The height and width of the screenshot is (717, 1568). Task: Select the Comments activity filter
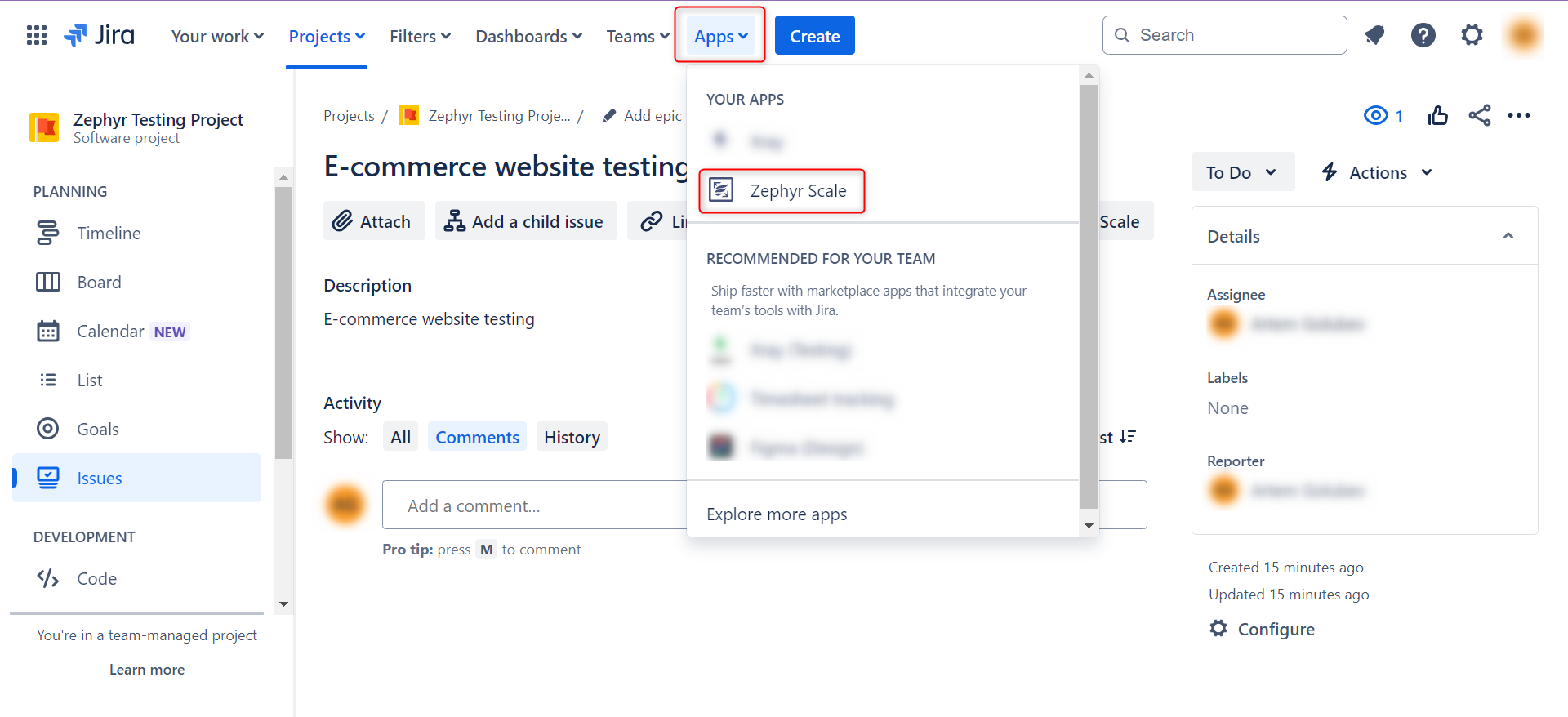coord(477,437)
